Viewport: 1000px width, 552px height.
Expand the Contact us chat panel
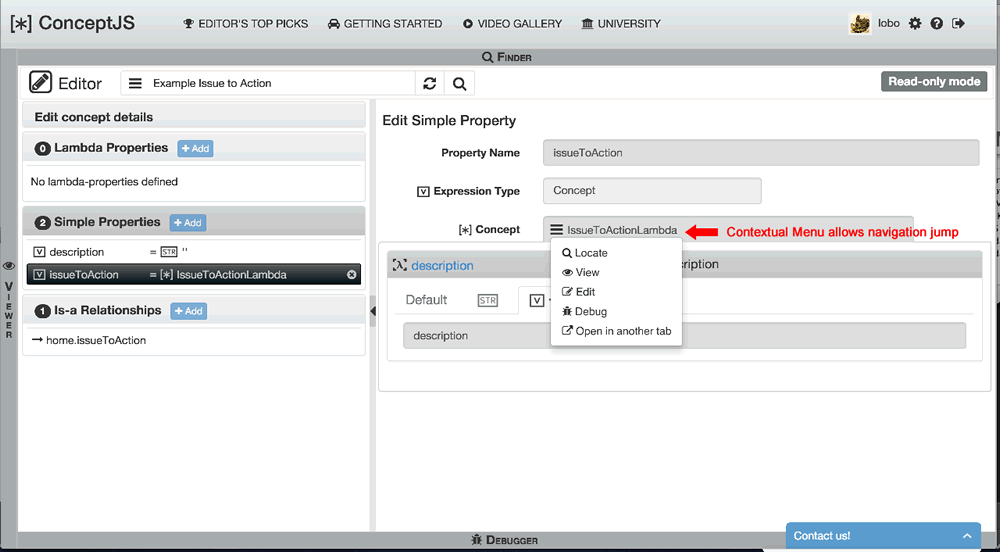point(966,536)
